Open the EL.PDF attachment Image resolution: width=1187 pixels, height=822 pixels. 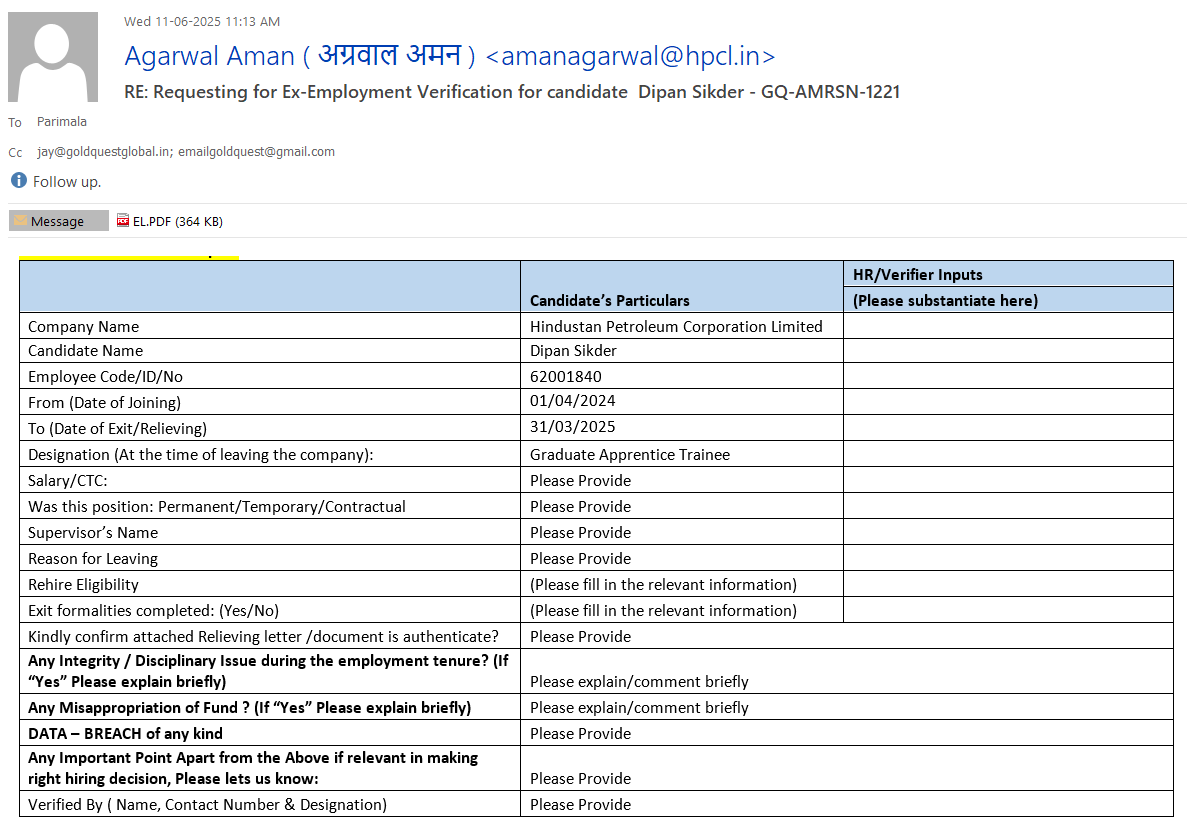pos(177,221)
